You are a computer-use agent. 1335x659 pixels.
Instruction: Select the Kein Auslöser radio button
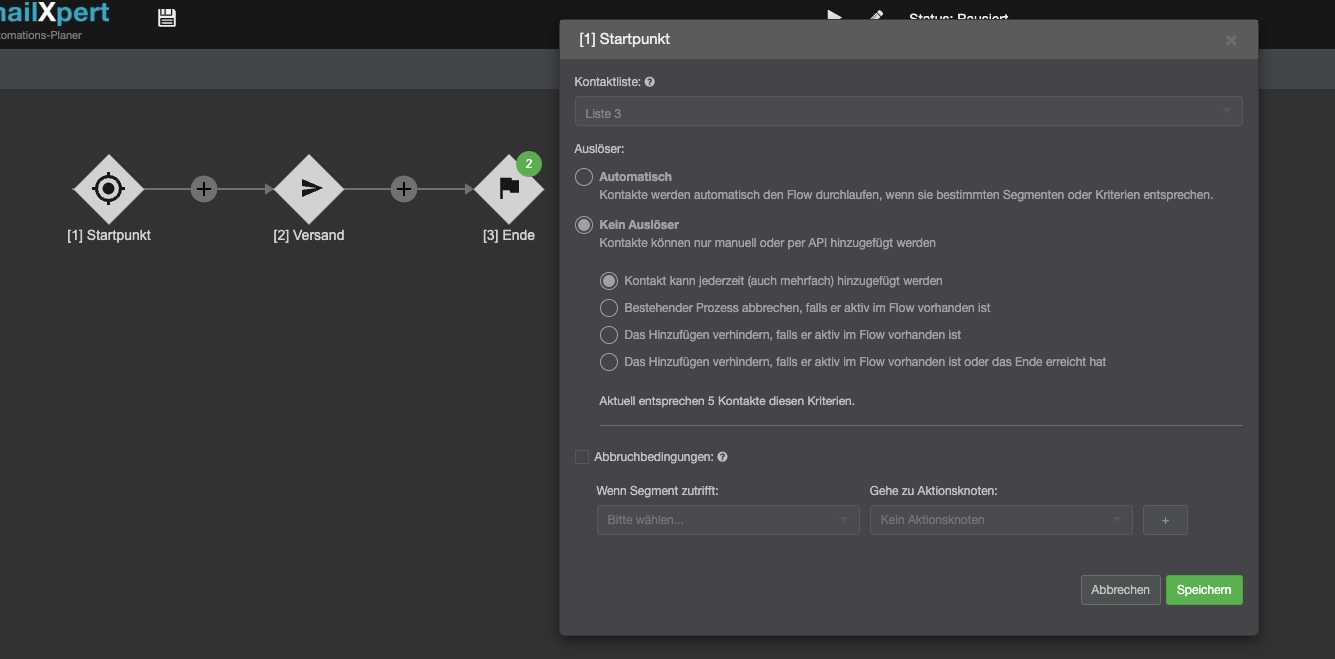pos(584,226)
